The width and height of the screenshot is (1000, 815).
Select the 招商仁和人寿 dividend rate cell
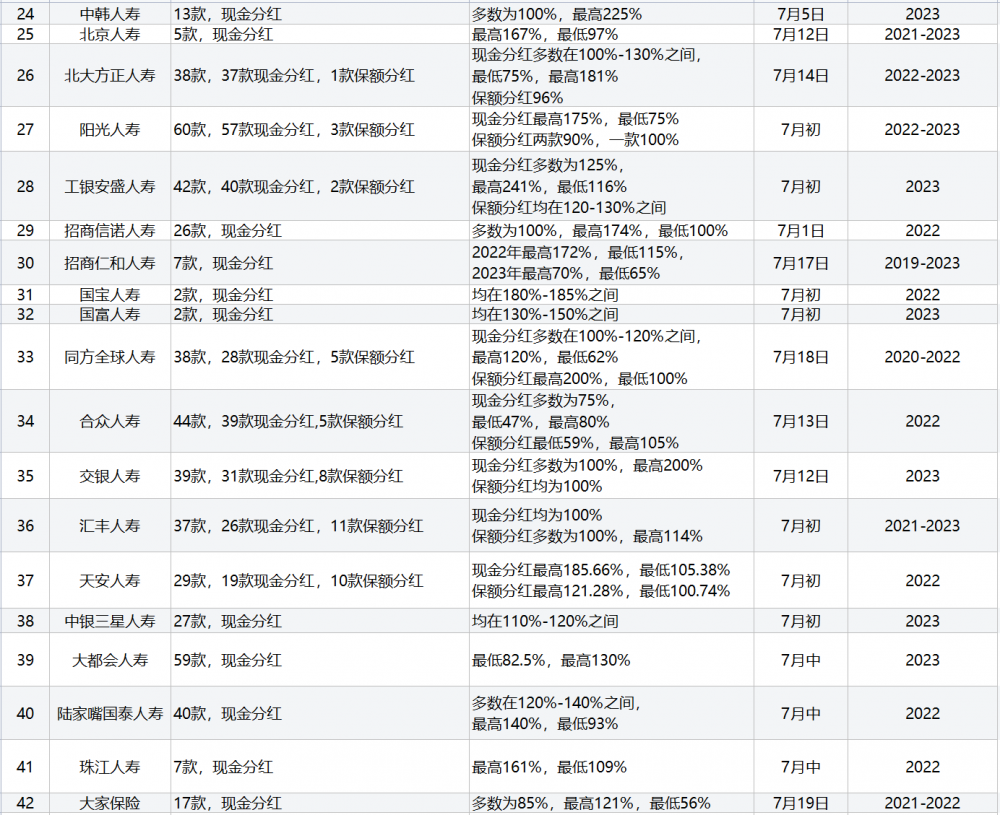click(611, 263)
